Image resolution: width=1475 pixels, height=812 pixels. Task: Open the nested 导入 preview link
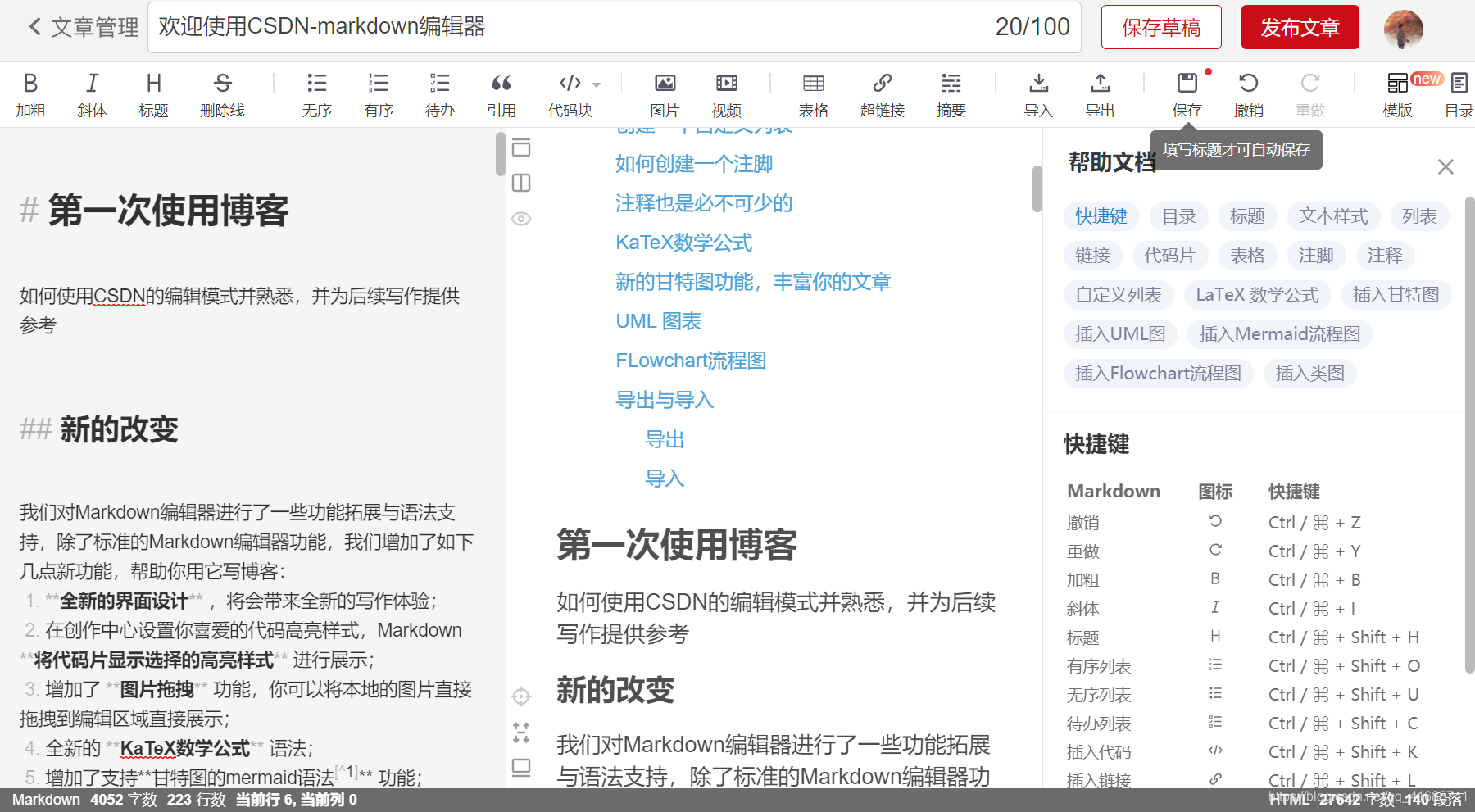point(665,479)
